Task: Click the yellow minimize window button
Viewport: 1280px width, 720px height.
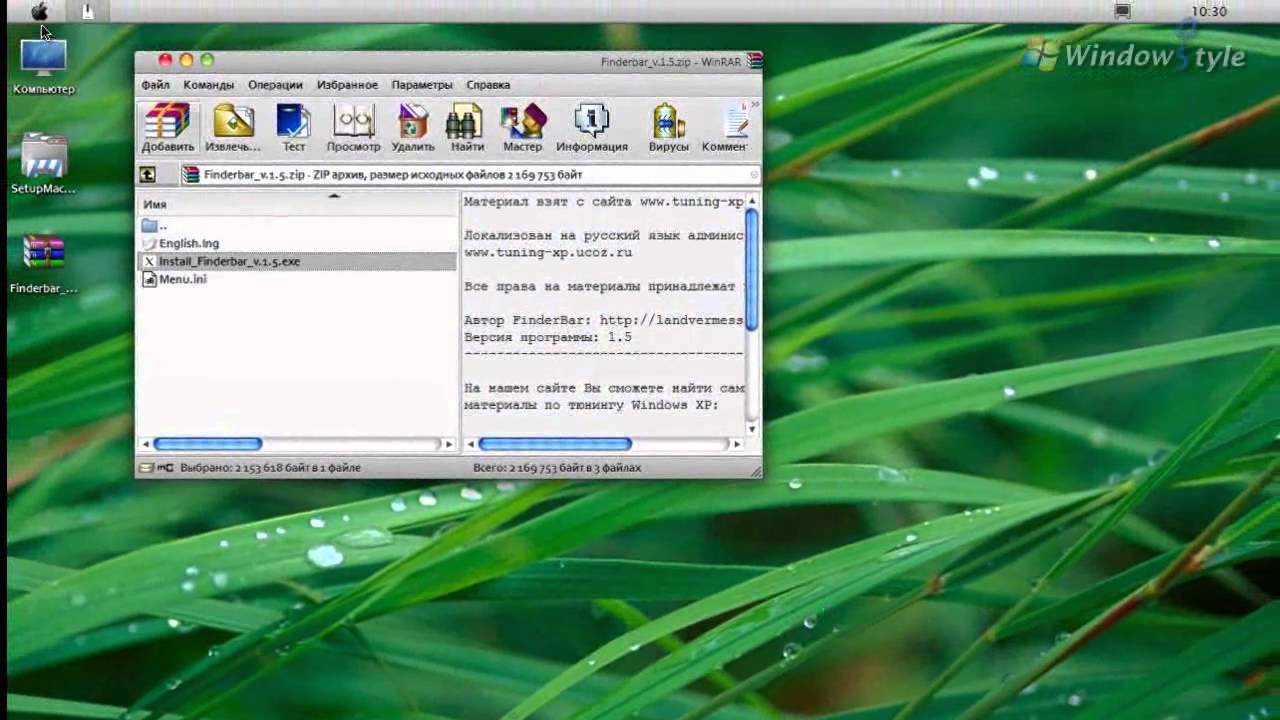Action: pos(186,60)
